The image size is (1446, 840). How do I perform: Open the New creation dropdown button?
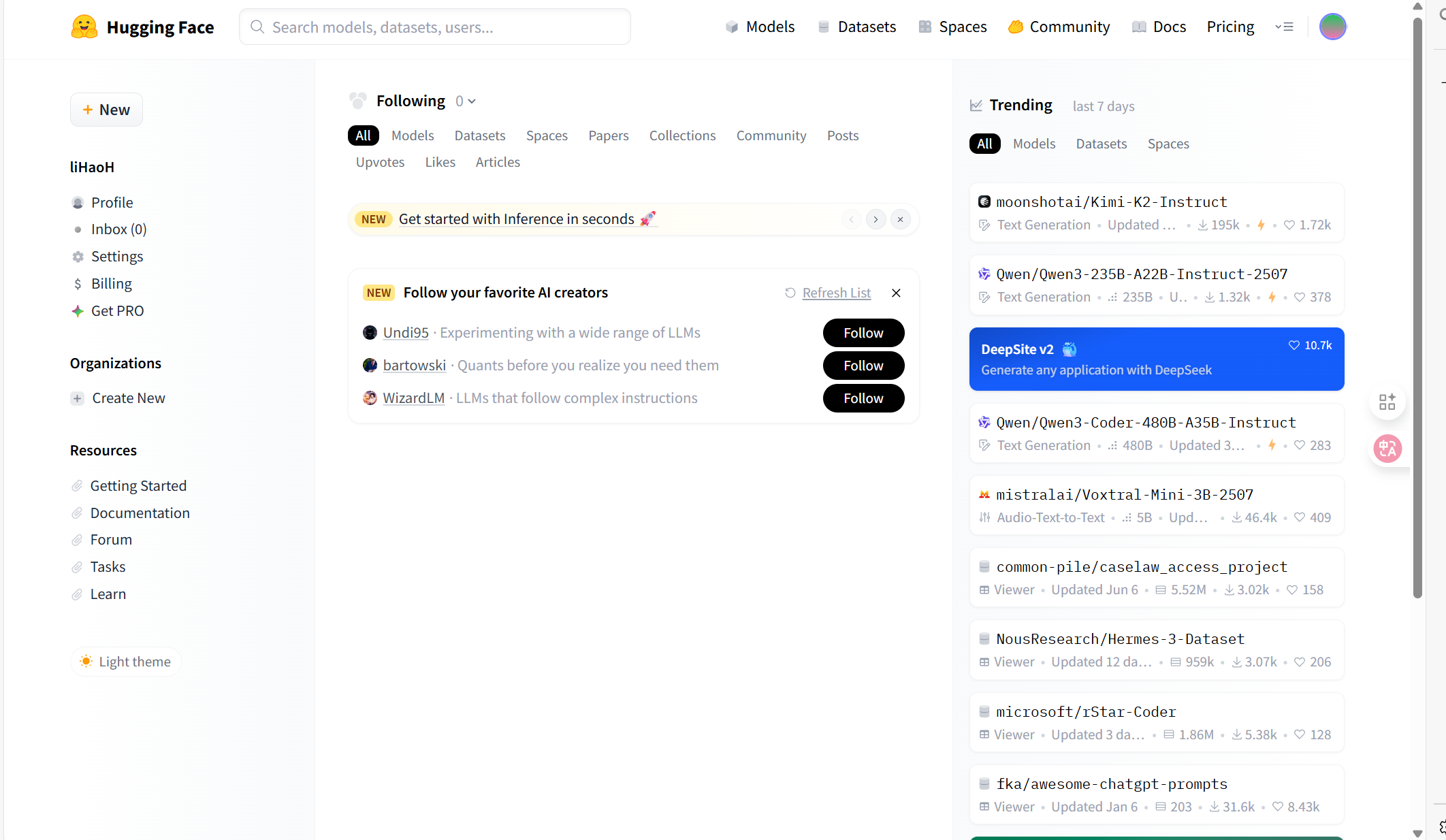pos(107,110)
